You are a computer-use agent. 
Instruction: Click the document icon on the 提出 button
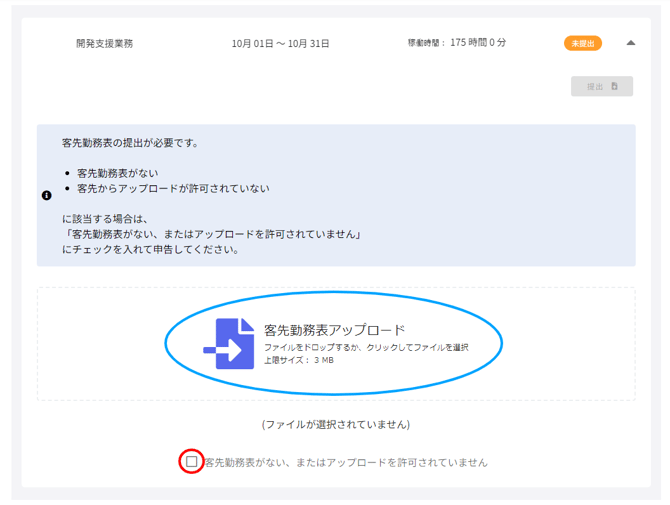tap(614, 86)
